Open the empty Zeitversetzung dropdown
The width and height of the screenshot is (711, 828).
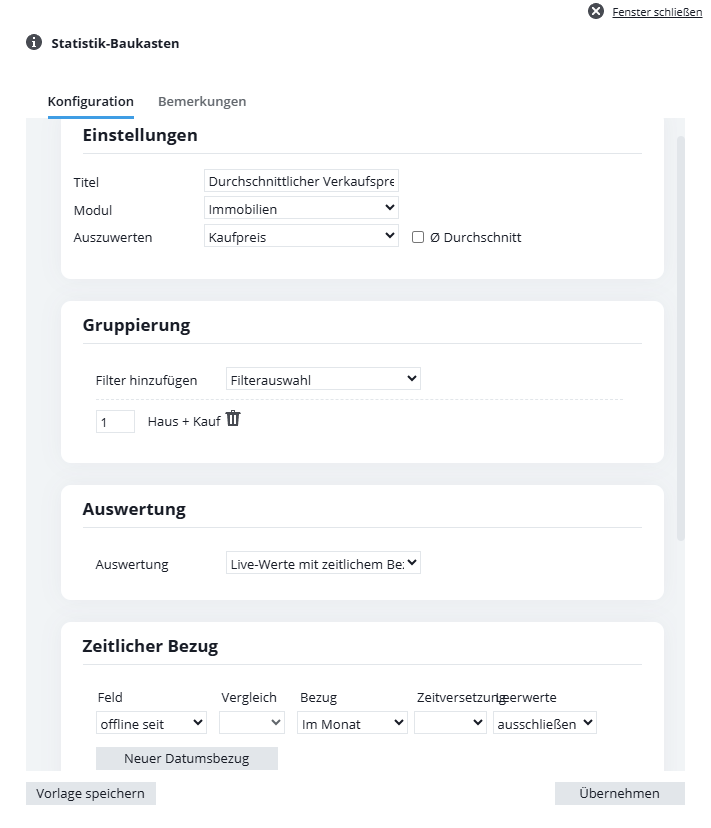(x=451, y=723)
